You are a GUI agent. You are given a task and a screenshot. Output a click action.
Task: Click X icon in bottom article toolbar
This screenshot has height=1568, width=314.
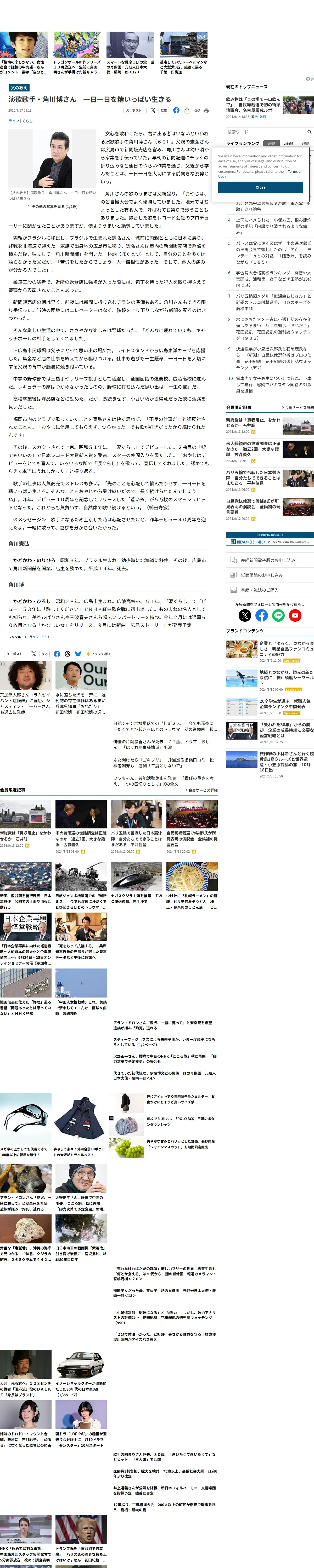click(x=33, y=654)
